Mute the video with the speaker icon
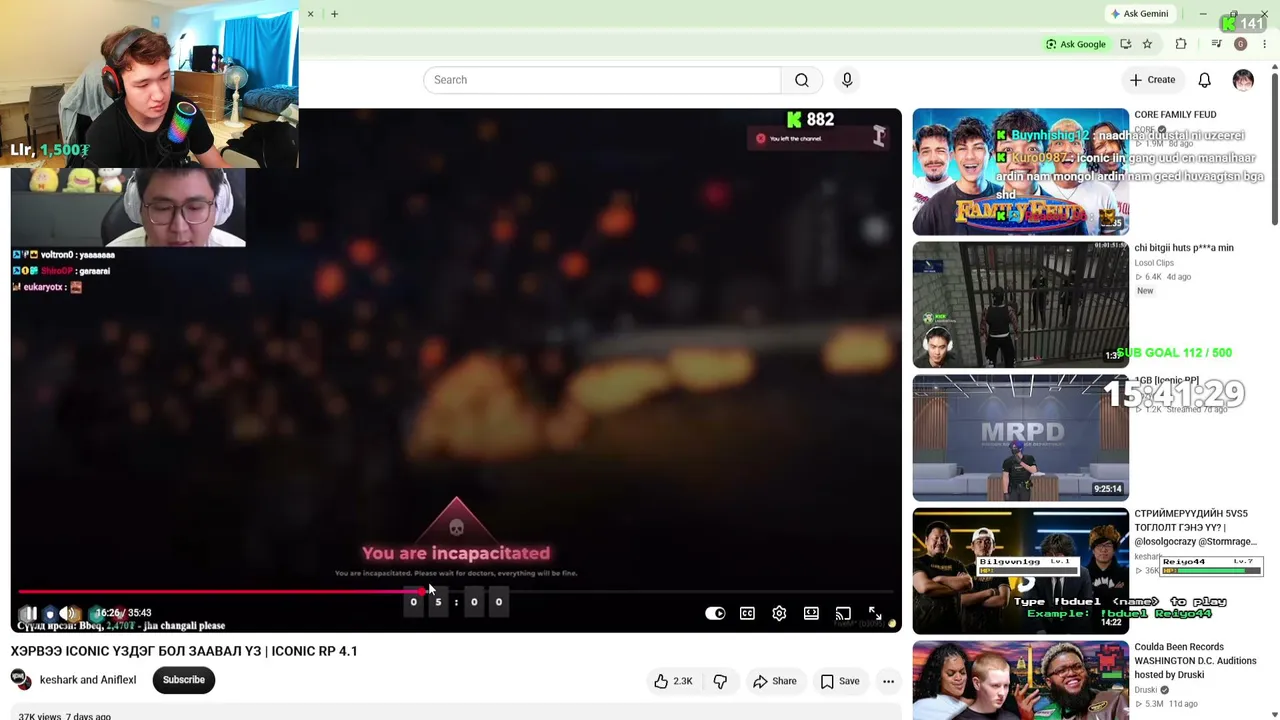This screenshot has height=720, width=1280. point(67,613)
